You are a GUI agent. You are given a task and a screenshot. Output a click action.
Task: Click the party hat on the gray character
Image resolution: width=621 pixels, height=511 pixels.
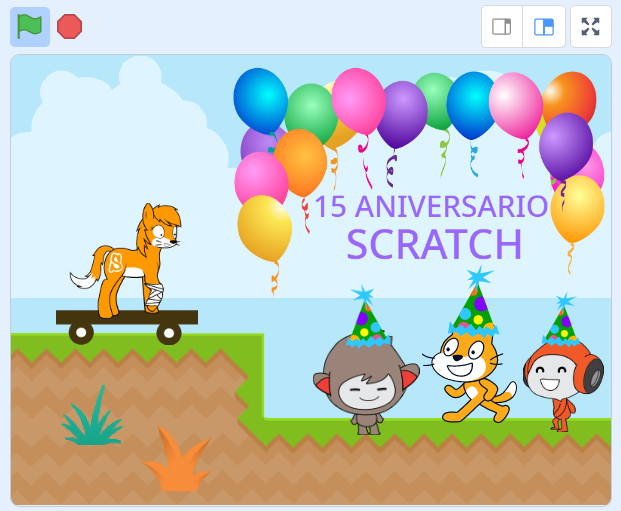point(365,319)
